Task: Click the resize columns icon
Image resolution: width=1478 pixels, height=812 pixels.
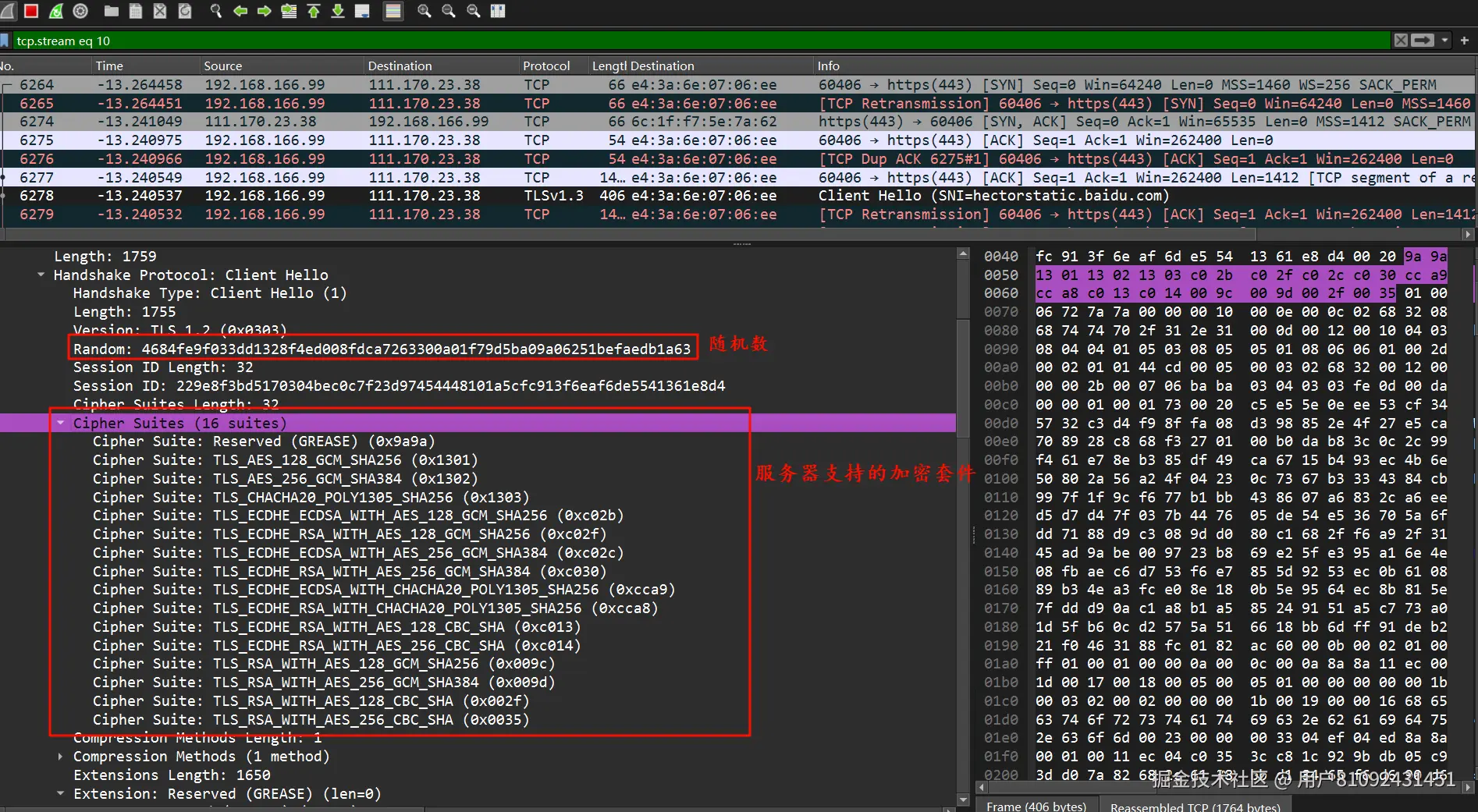Action: pos(498,11)
